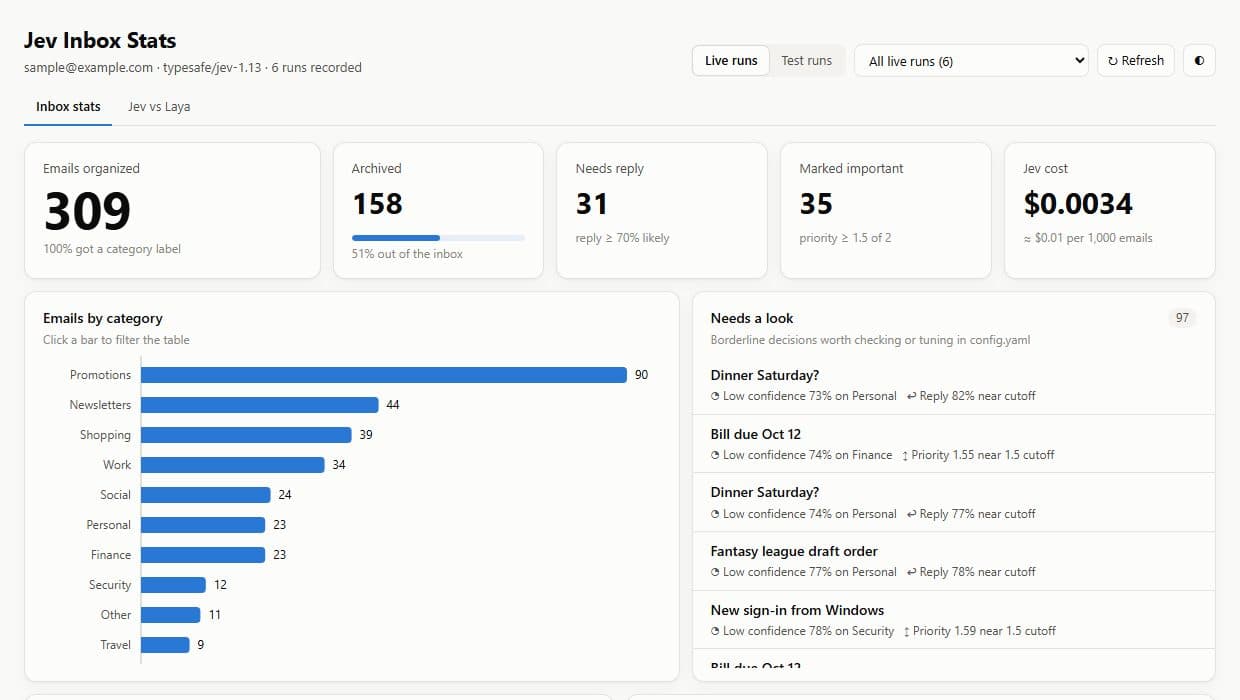
Task: Click the Jev Inbox Stats heading
Action: coord(100,41)
